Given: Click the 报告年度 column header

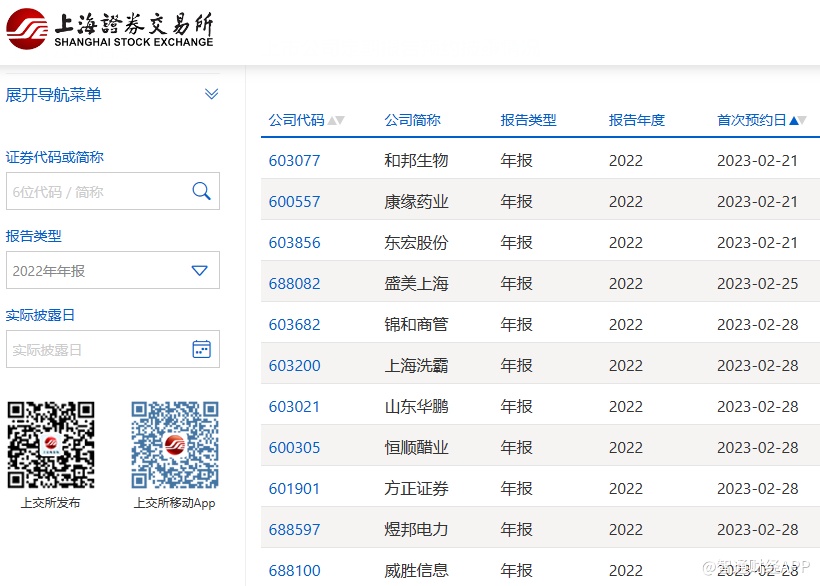Looking at the screenshot, I should [636, 120].
